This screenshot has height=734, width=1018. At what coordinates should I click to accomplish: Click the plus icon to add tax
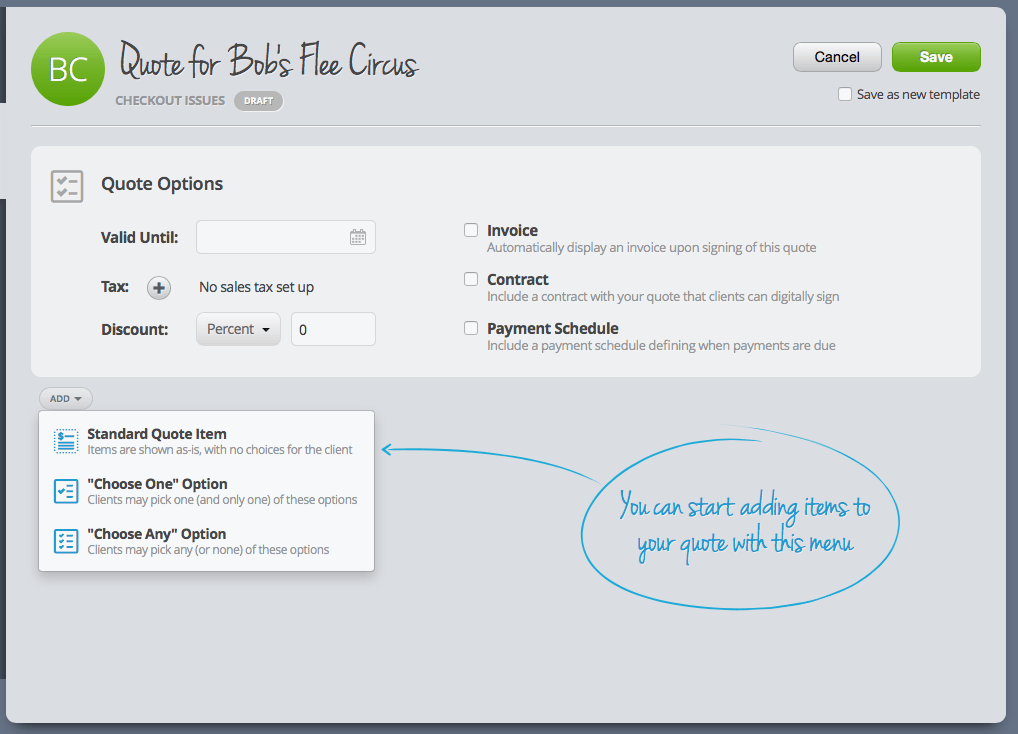pos(159,288)
